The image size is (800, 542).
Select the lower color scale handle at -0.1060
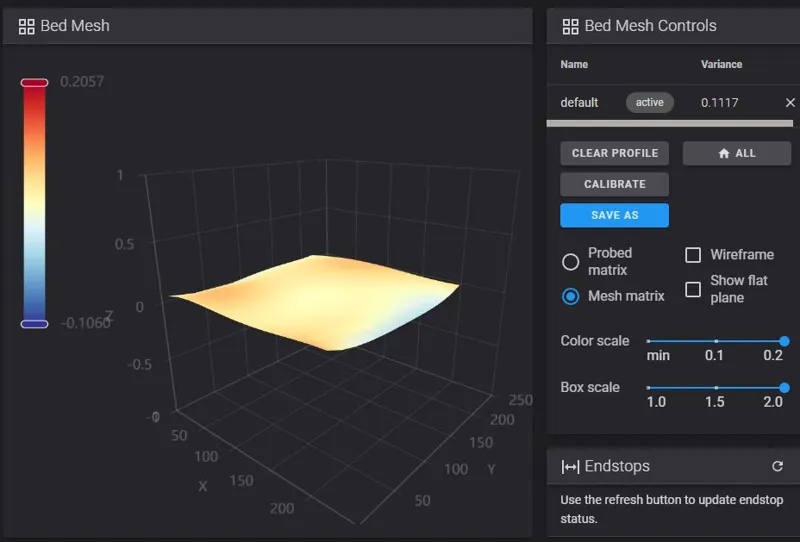34,324
